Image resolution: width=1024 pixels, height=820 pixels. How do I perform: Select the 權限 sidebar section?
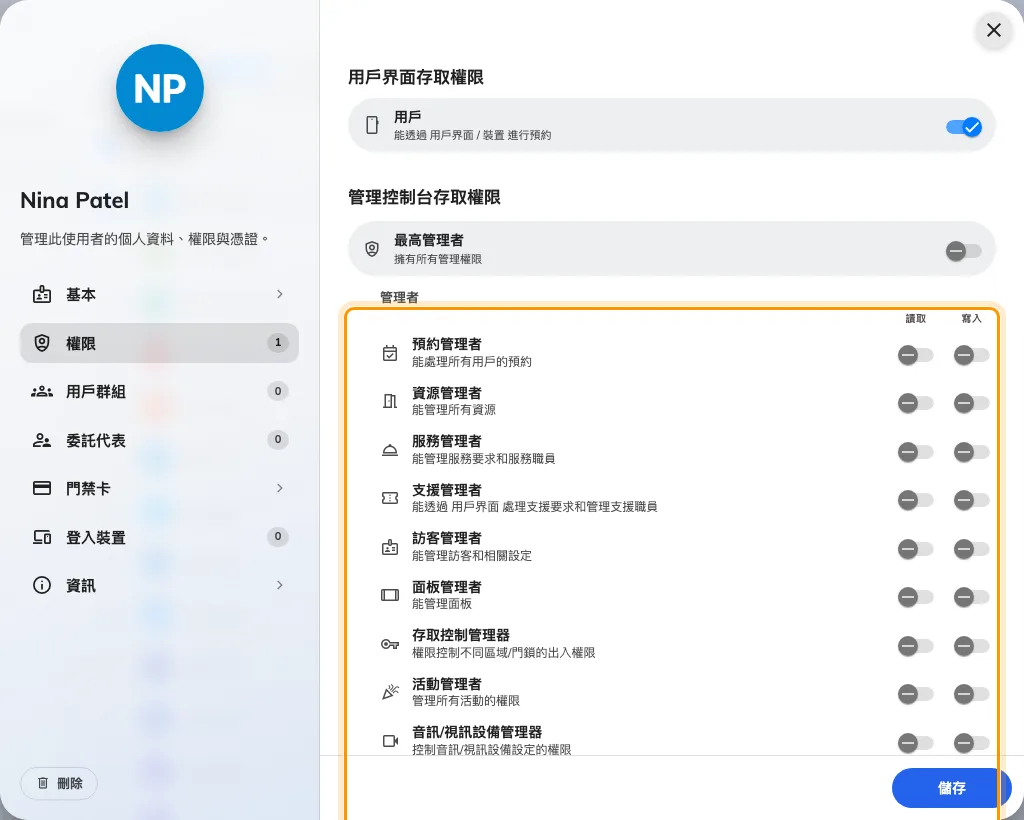click(159, 343)
